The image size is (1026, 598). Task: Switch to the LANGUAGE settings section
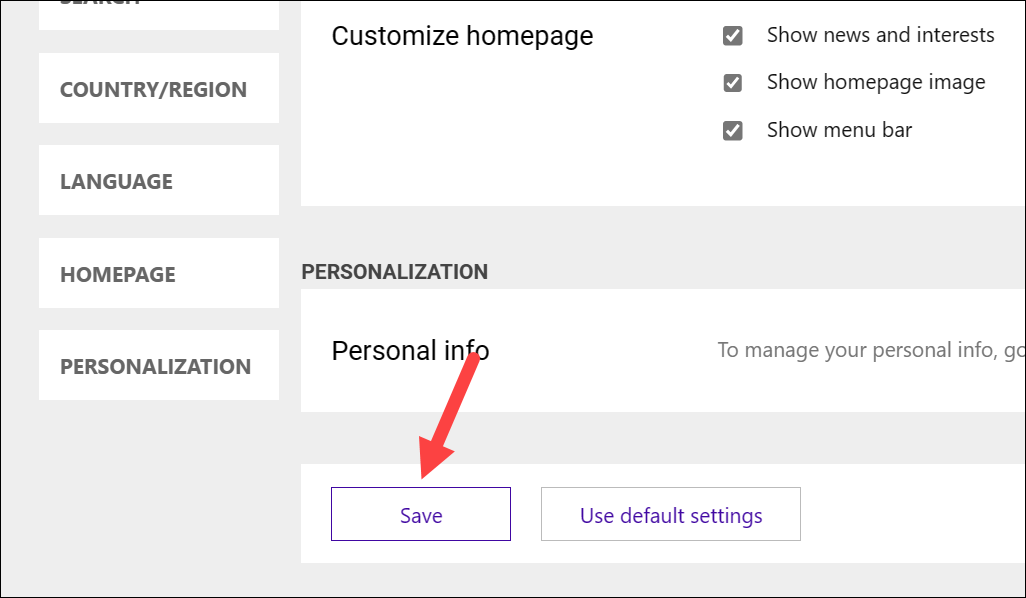159,180
